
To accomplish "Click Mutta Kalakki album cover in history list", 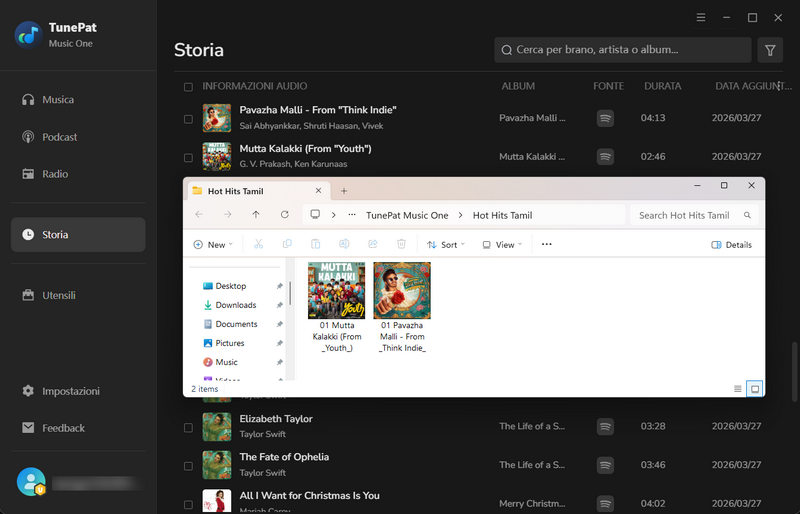I will pyautogui.click(x=217, y=156).
